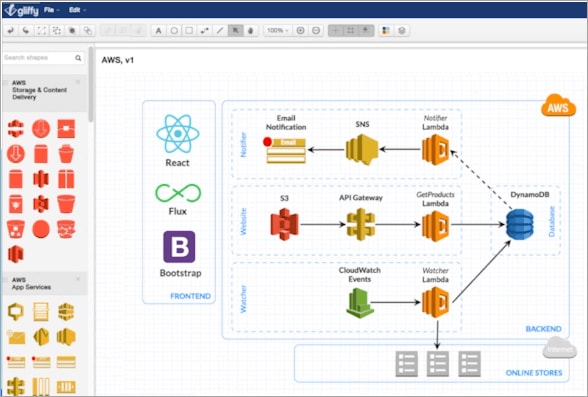Toggle the show grid button
This screenshot has height=397, width=588.
pyautogui.click(x=336, y=31)
